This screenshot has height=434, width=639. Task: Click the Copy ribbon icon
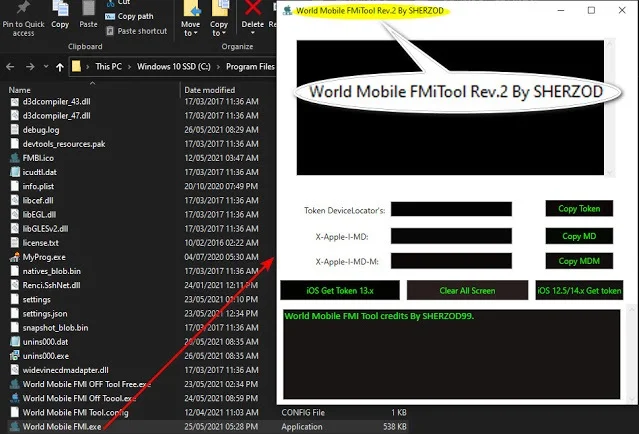click(x=60, y=8)
